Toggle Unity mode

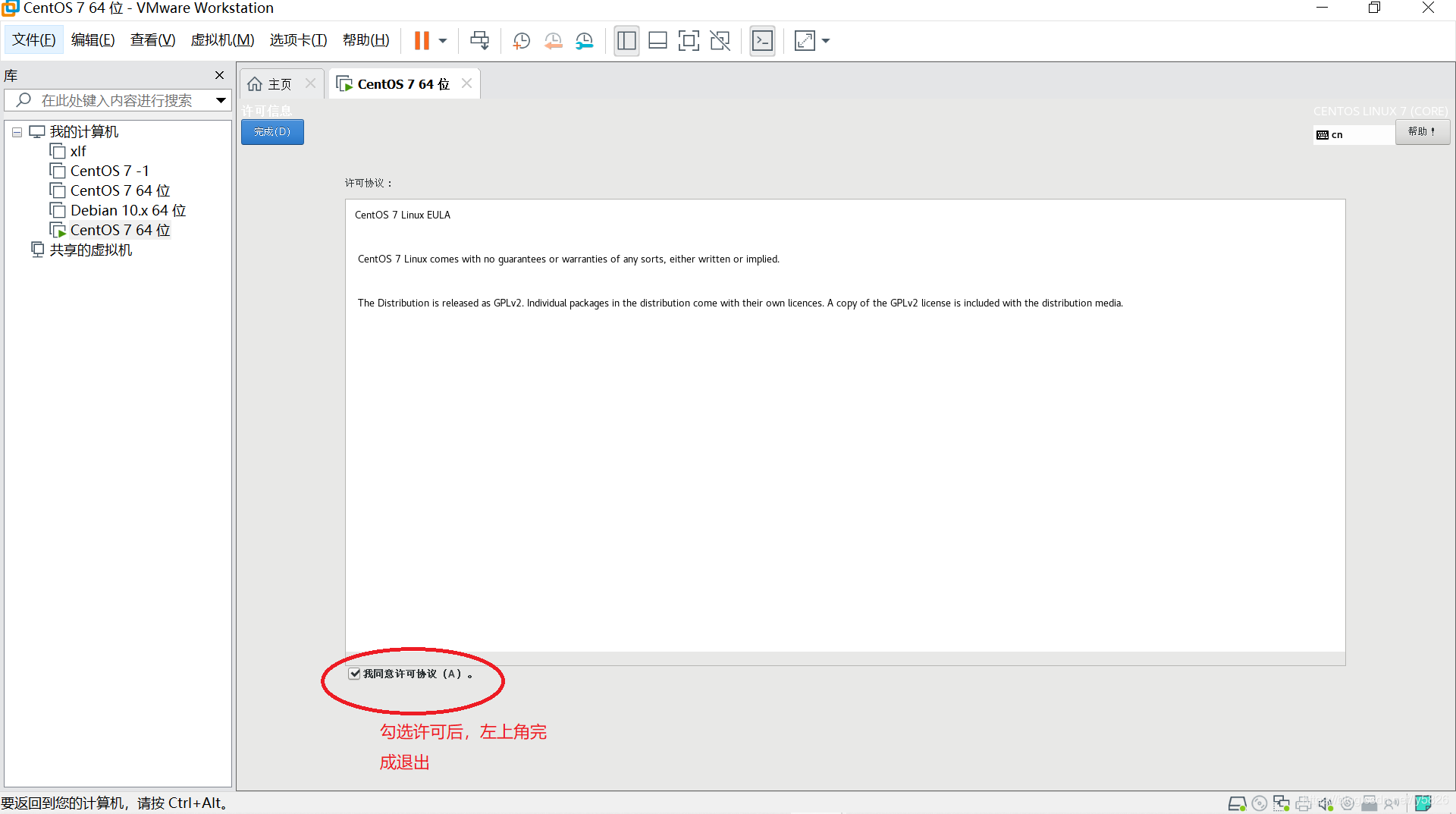pos(720,41)
